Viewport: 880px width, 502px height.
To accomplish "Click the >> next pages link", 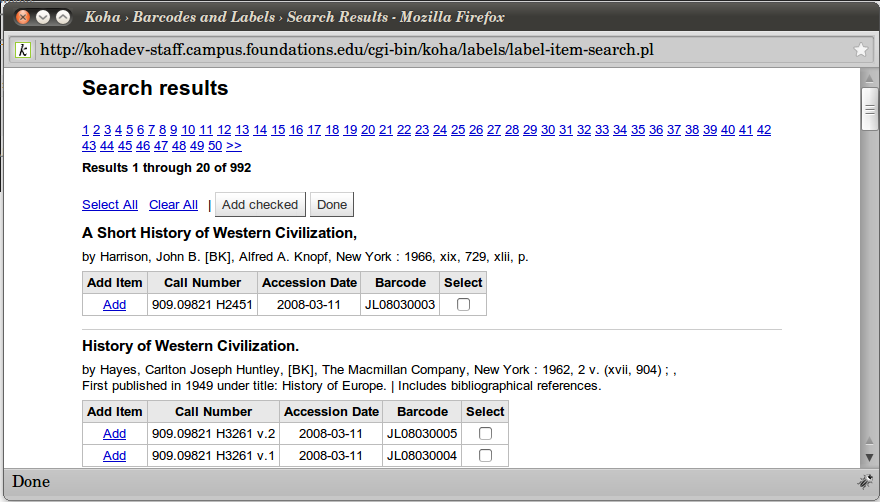I will [234, 146].
